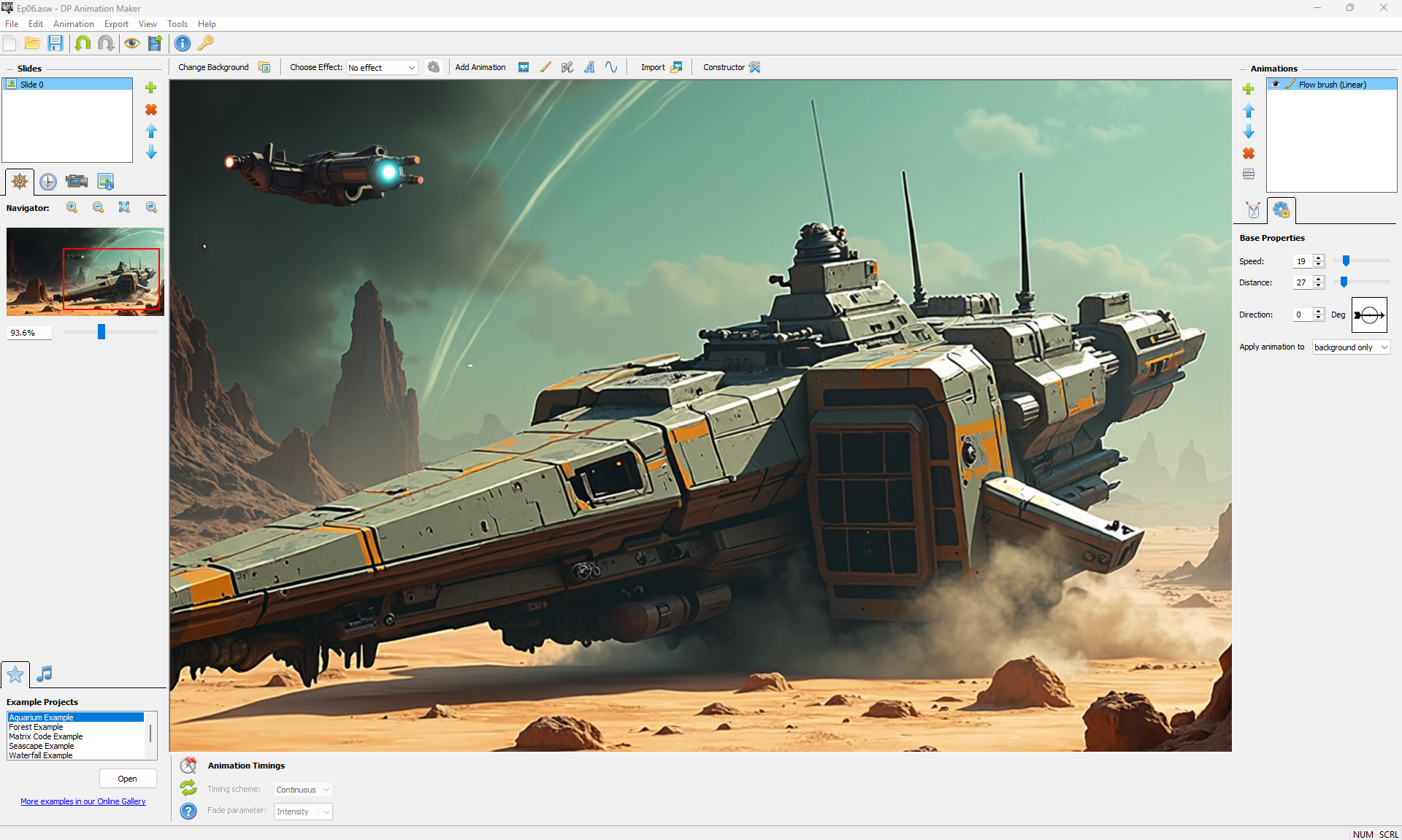Viewport: 1402px width, 840px height.
Task: Increase the Distance value with stepper
Action: pyautogui.click(x=1319, y=279)
